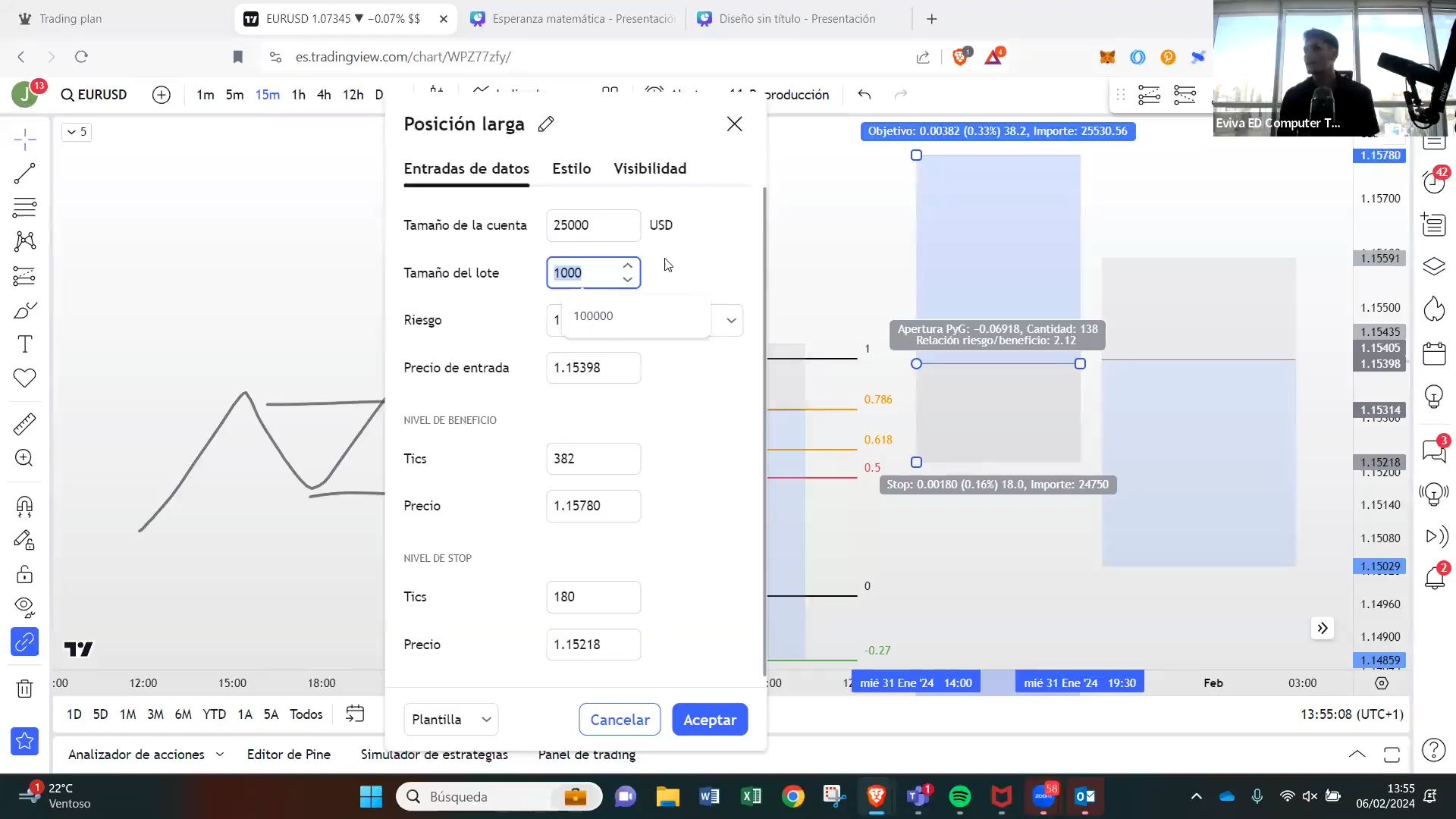The height and width of the screenshot is (819, 1456).
Task: Toggle lock all drawings padlock
Action: [x=24, y=574]
